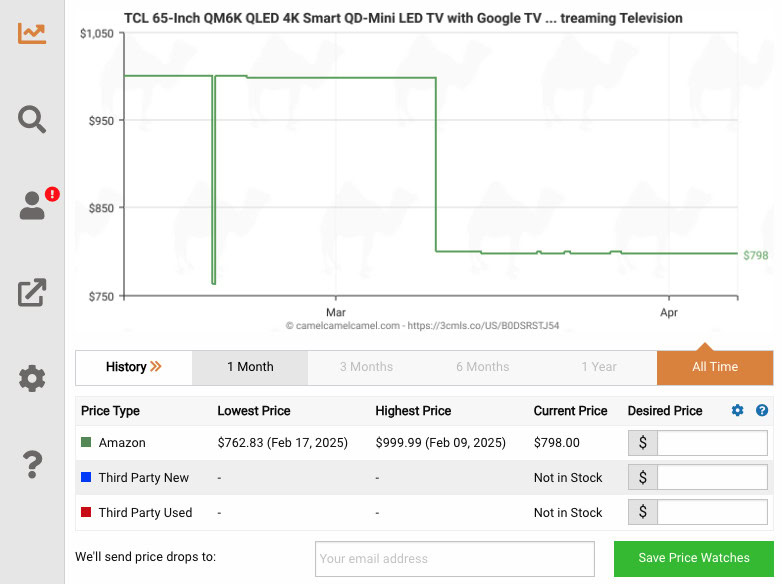Click the Save Price Watches button
The image size is (782, 584).
[693, 558]
